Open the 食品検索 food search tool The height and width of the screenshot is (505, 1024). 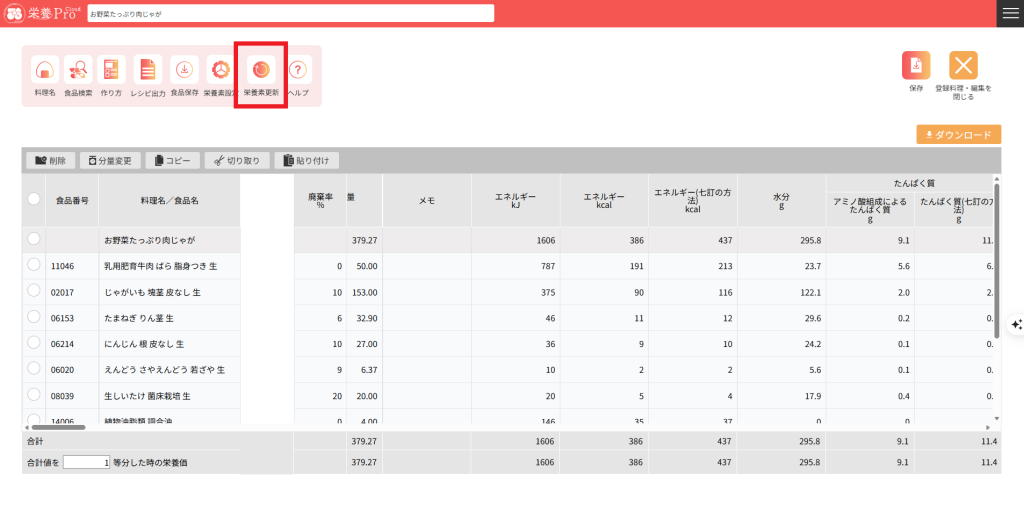(78, 71)
